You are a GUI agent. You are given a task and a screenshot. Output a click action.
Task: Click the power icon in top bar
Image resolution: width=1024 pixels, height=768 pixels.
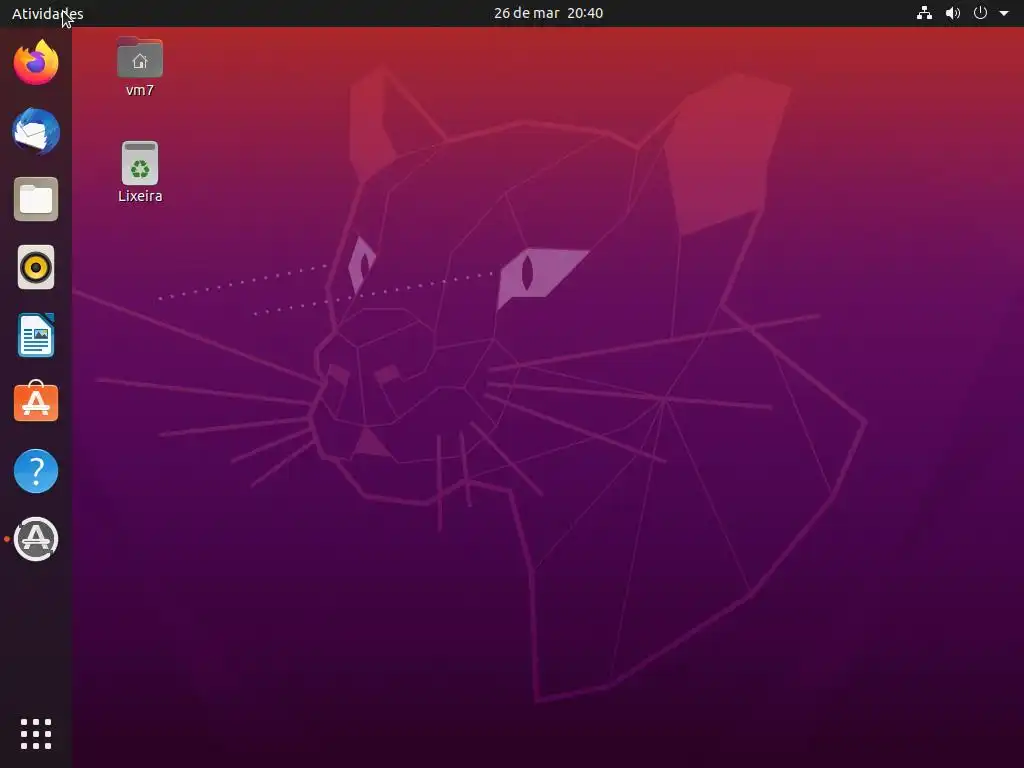click(x=980, y=13)
